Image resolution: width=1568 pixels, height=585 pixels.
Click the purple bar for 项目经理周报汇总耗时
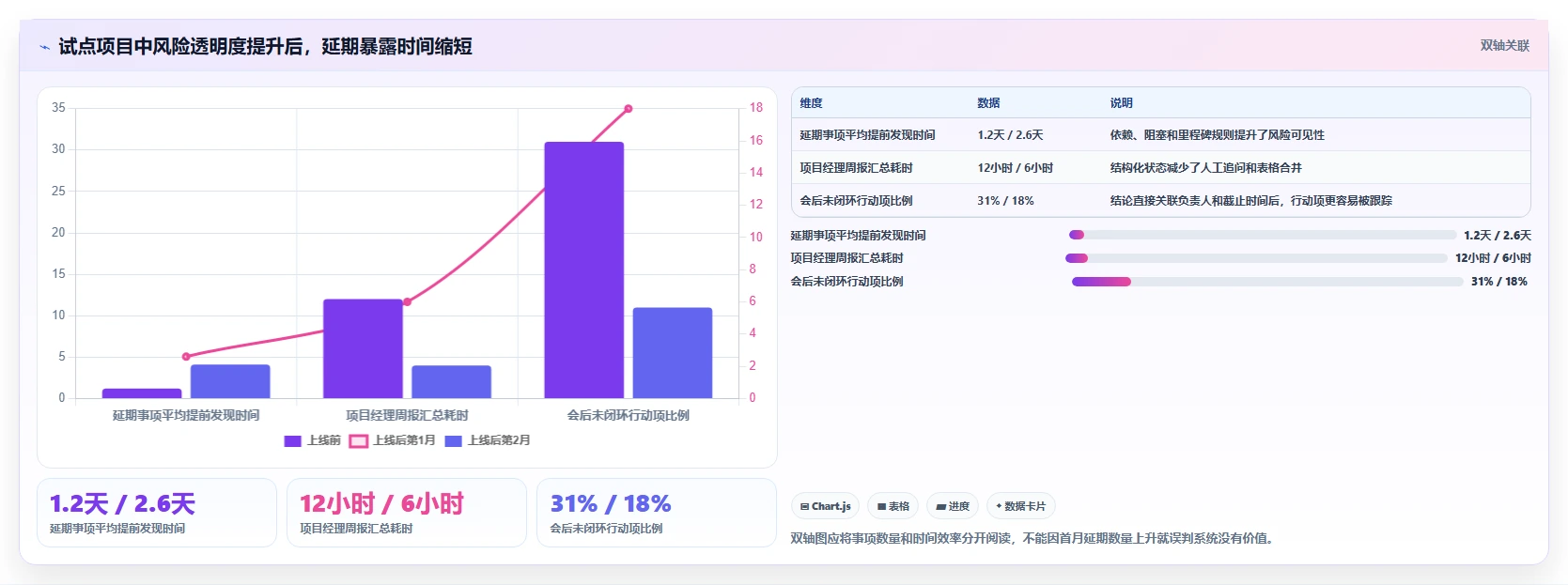pyautogui.click(x=363, y=348)
